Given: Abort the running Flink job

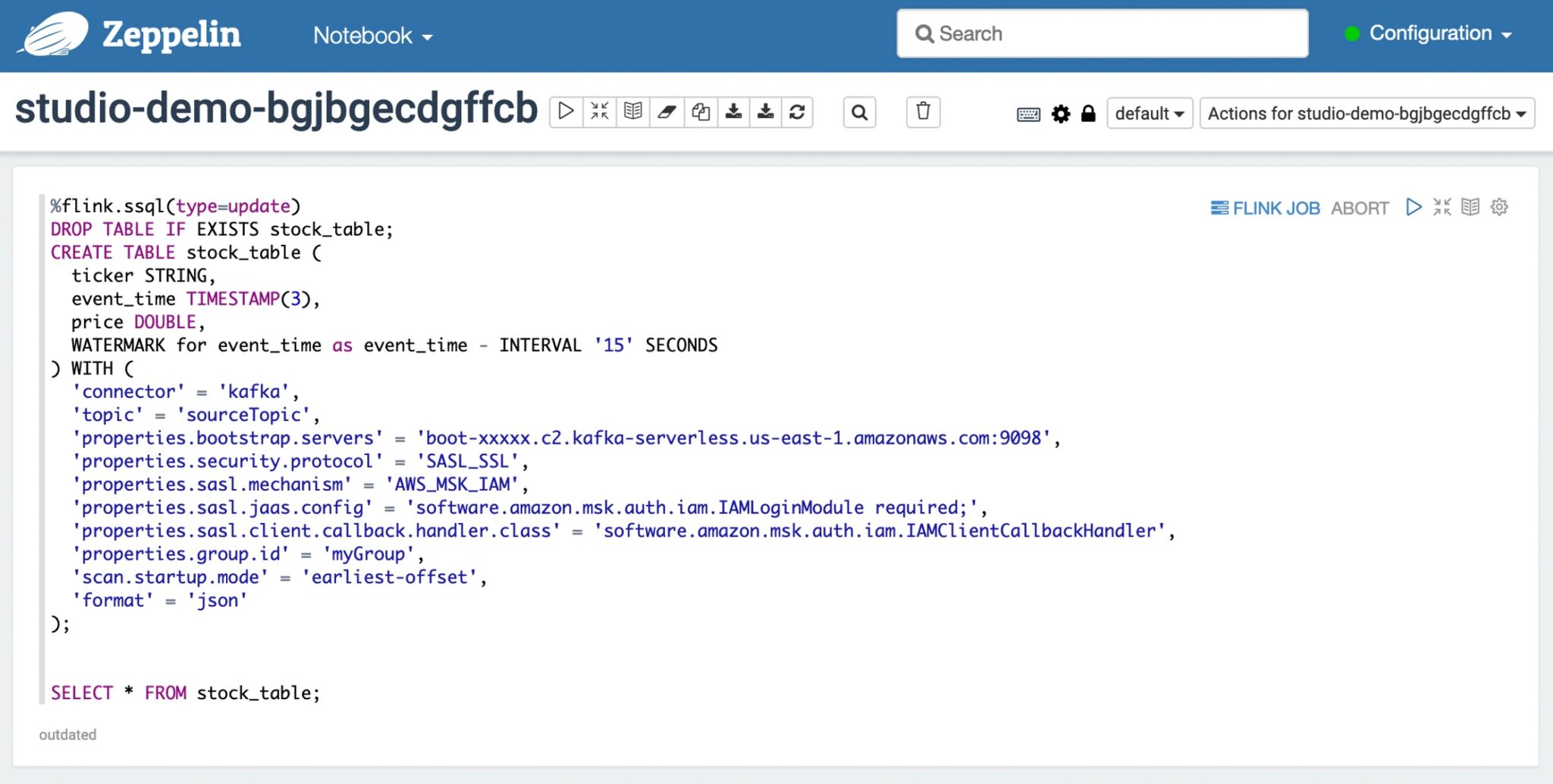Looking at the screenshot, I should (x=1360, y=208).
